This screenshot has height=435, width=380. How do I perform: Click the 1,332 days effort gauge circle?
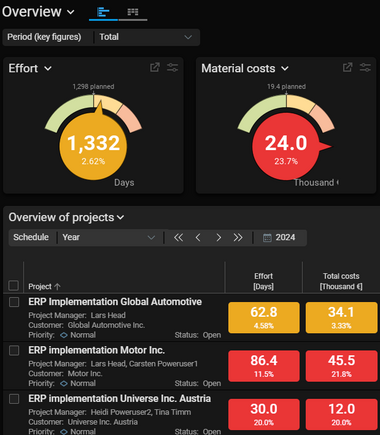93,147
